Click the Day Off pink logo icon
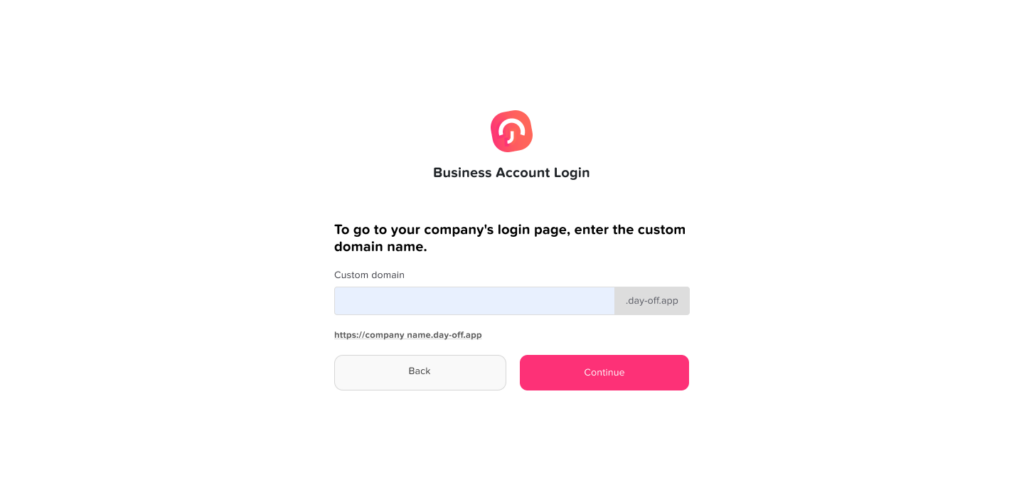This screenshot has height=500, width=1024. pyautogui.click(x=511, y=131)
